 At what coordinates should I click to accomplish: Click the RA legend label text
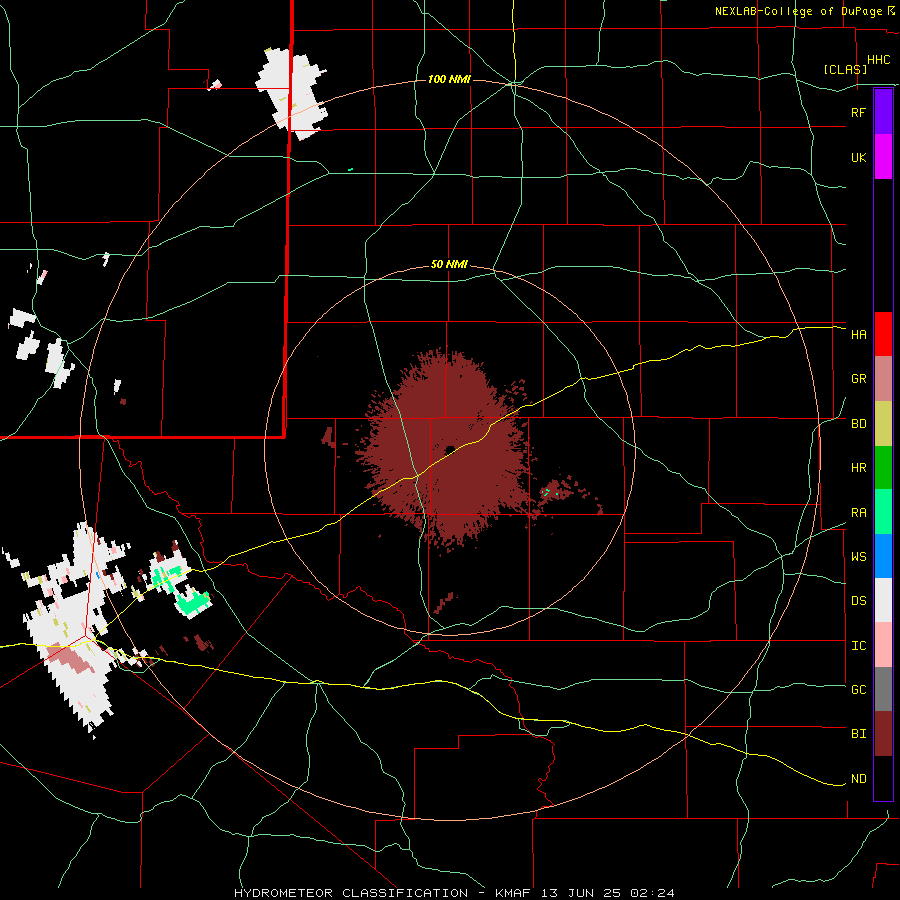[x=858, y=513]
